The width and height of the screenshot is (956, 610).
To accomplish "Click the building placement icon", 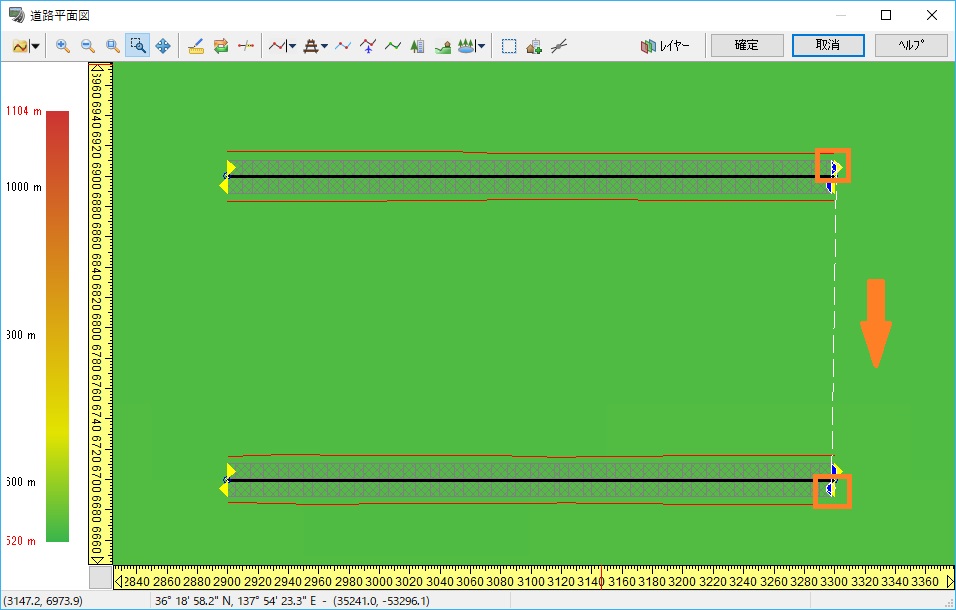I will 418,46.
